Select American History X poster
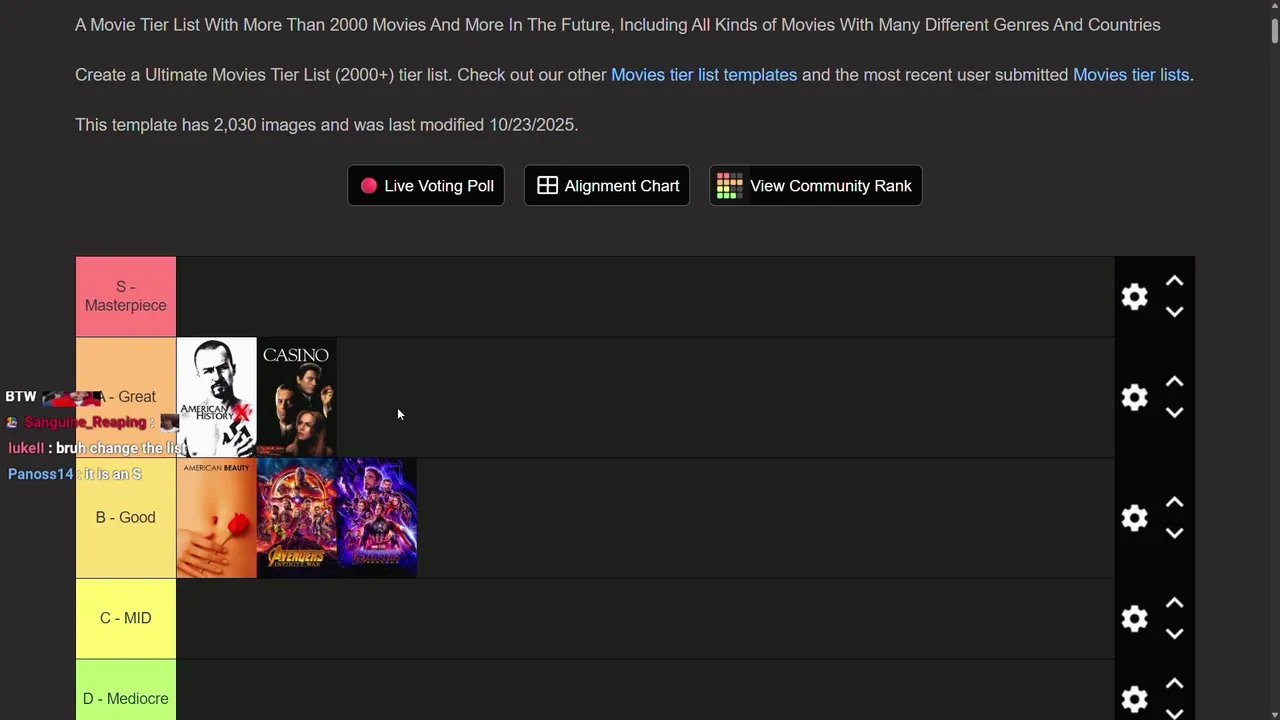Screen dimensions: 1280x720 216,398
